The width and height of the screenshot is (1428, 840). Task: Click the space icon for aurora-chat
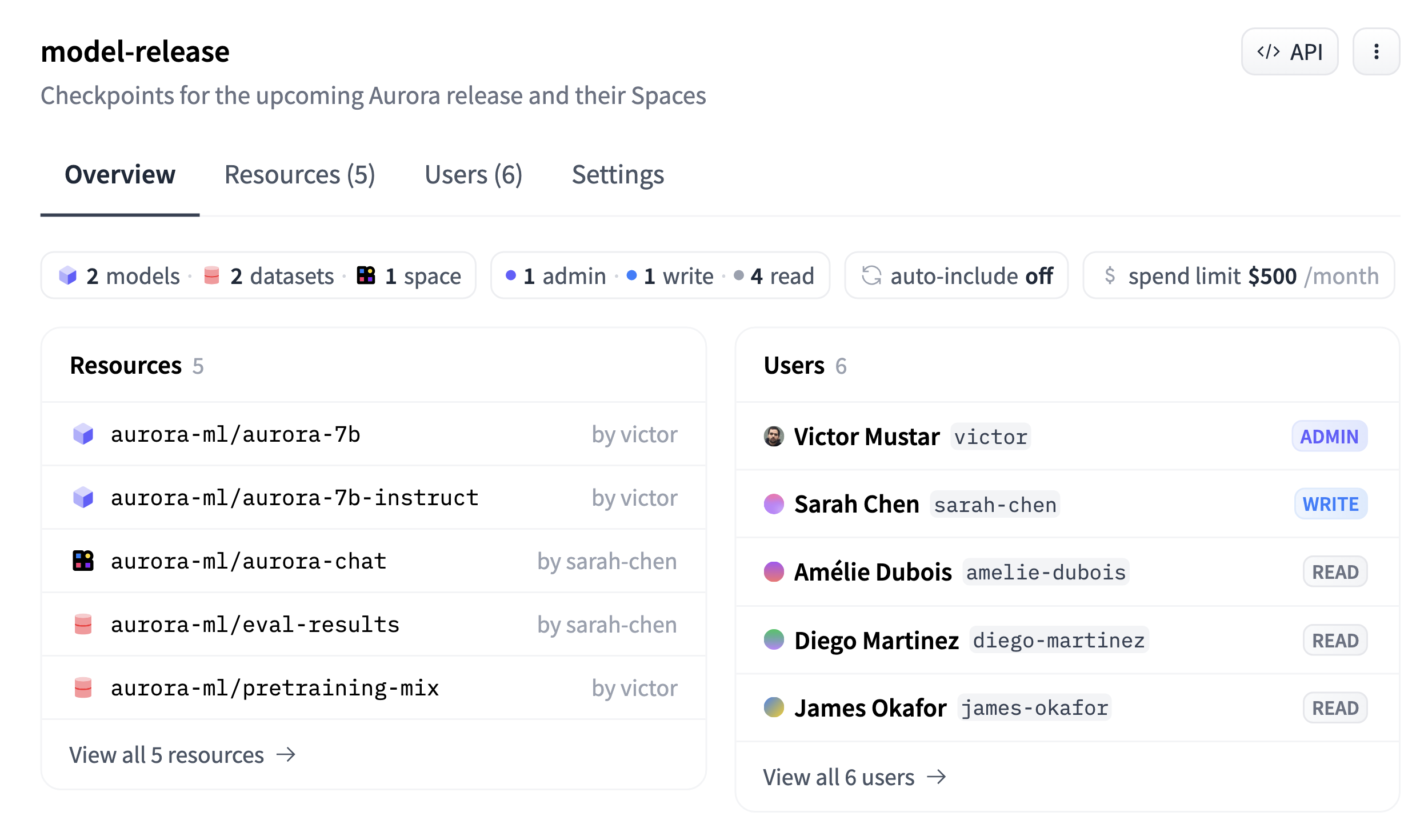[83, 561]
